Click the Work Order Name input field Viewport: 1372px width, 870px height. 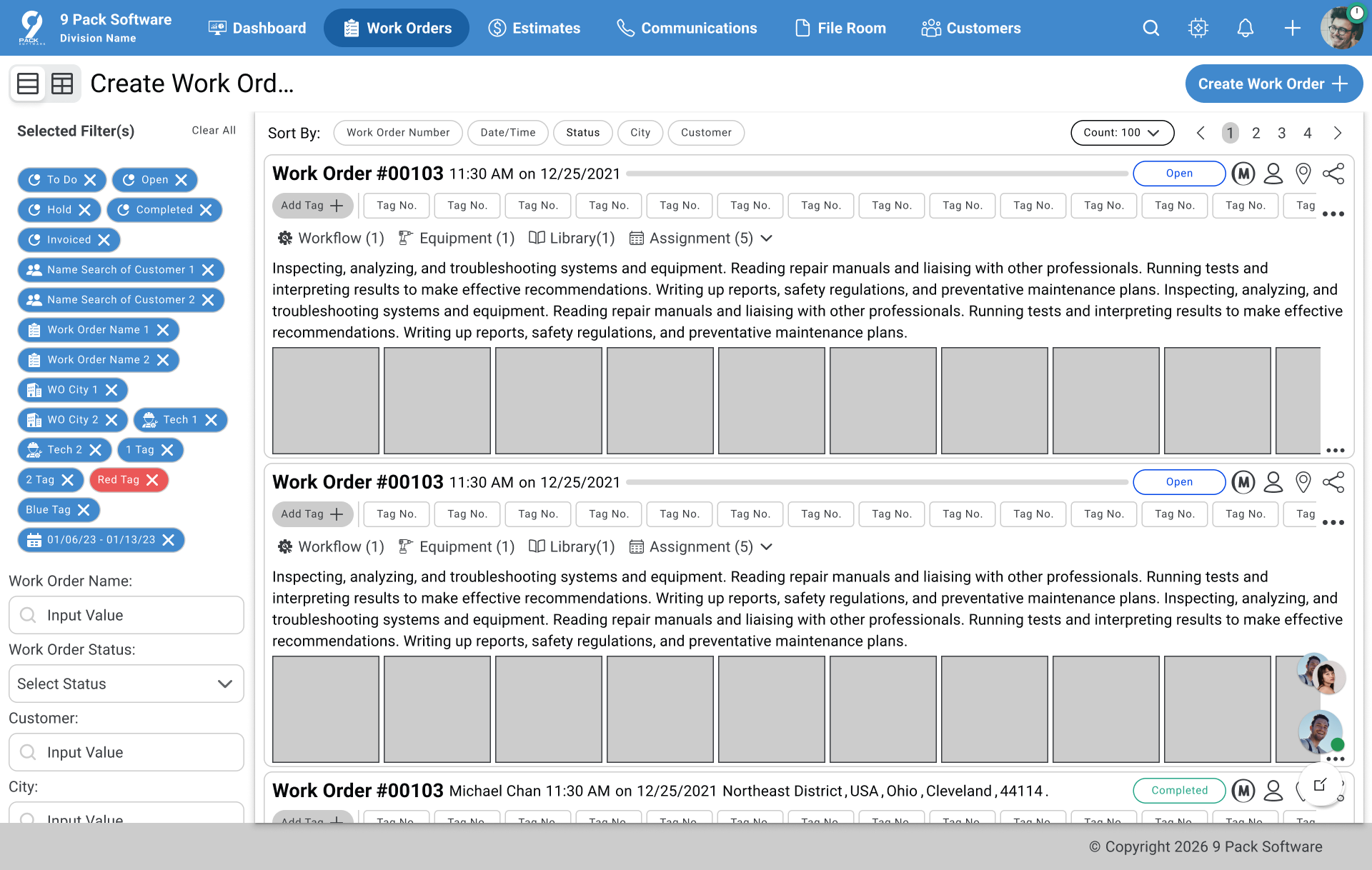(x=126, y=615)
